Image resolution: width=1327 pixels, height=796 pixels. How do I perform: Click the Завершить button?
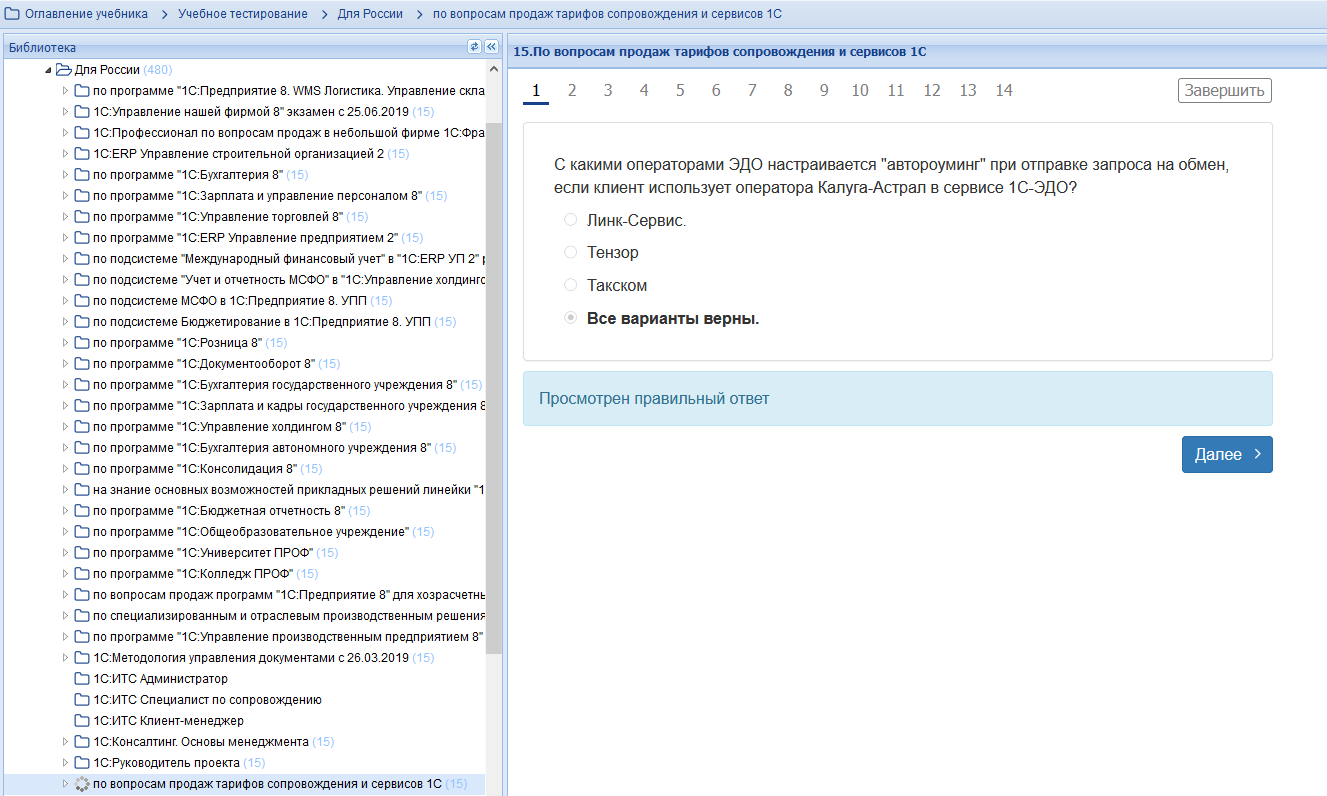coord(1225,91)
